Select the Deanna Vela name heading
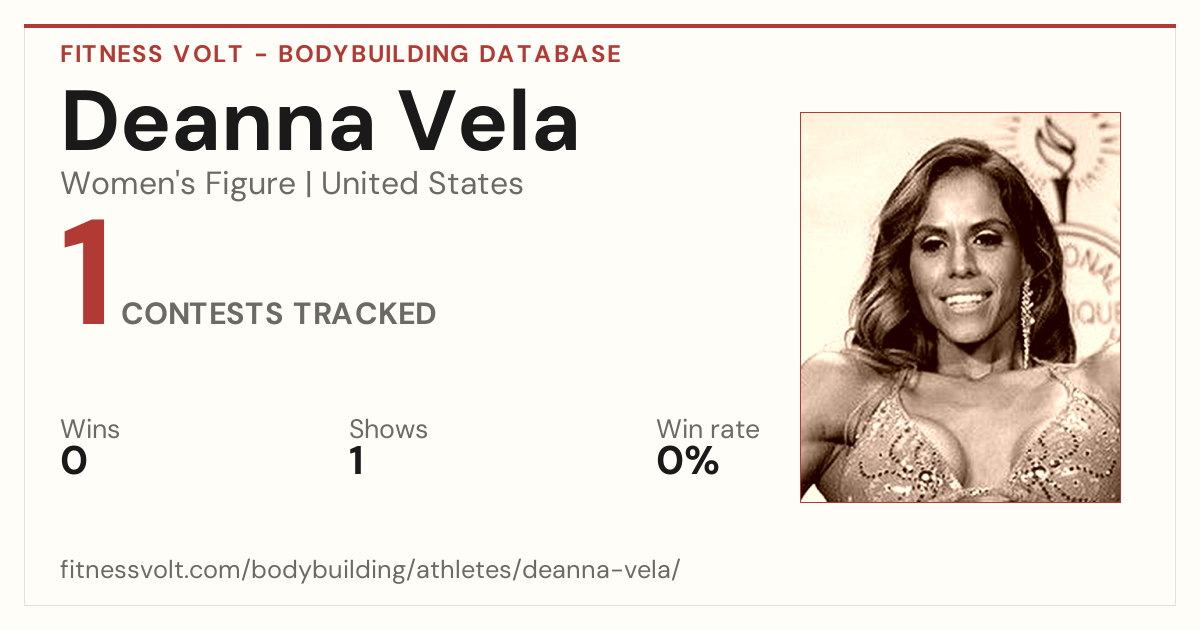The height and width of the screenshot is (630, 1200). tap(320, 122)
